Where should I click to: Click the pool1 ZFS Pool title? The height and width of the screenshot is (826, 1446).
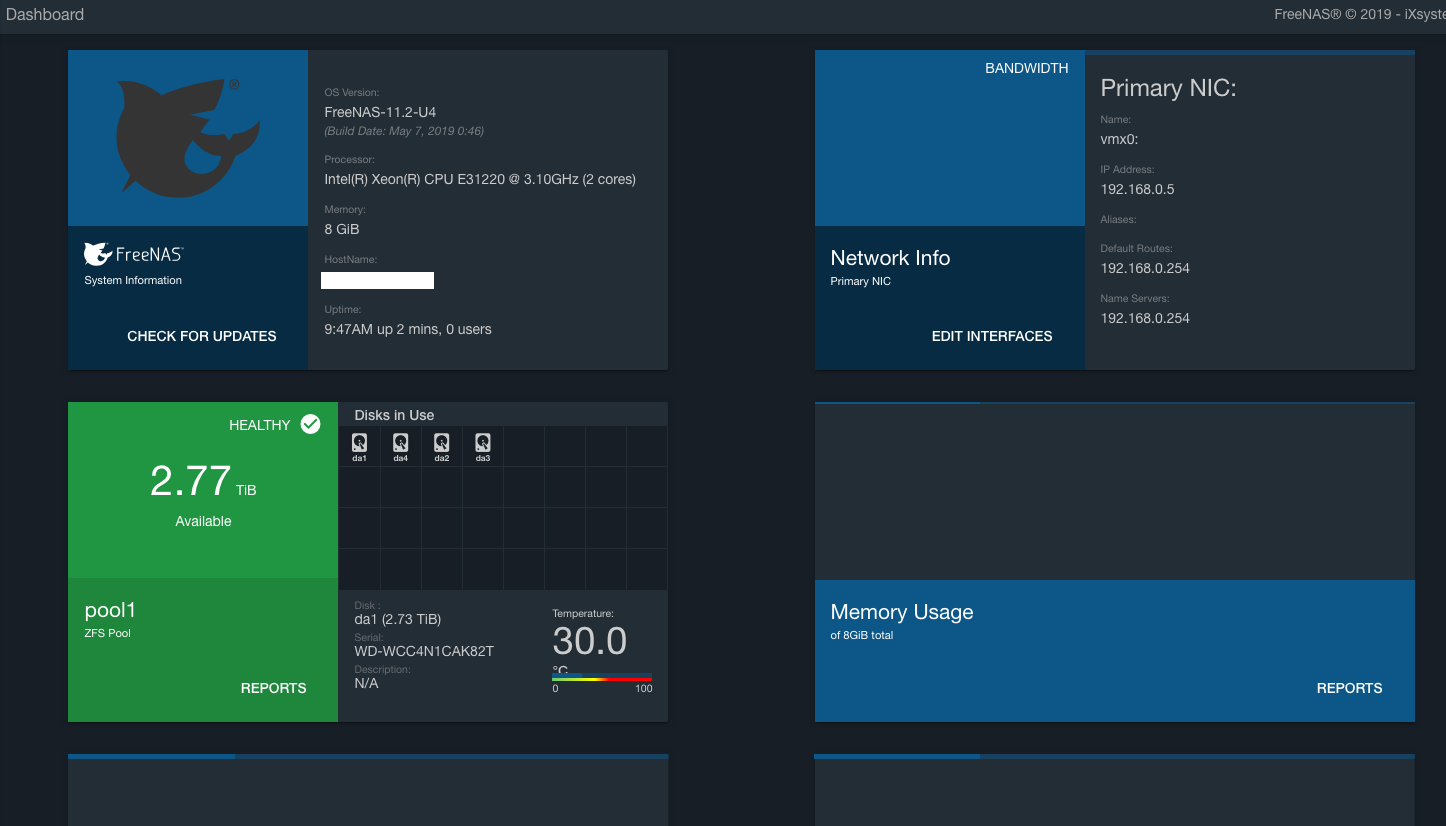[x=110, y=611]
